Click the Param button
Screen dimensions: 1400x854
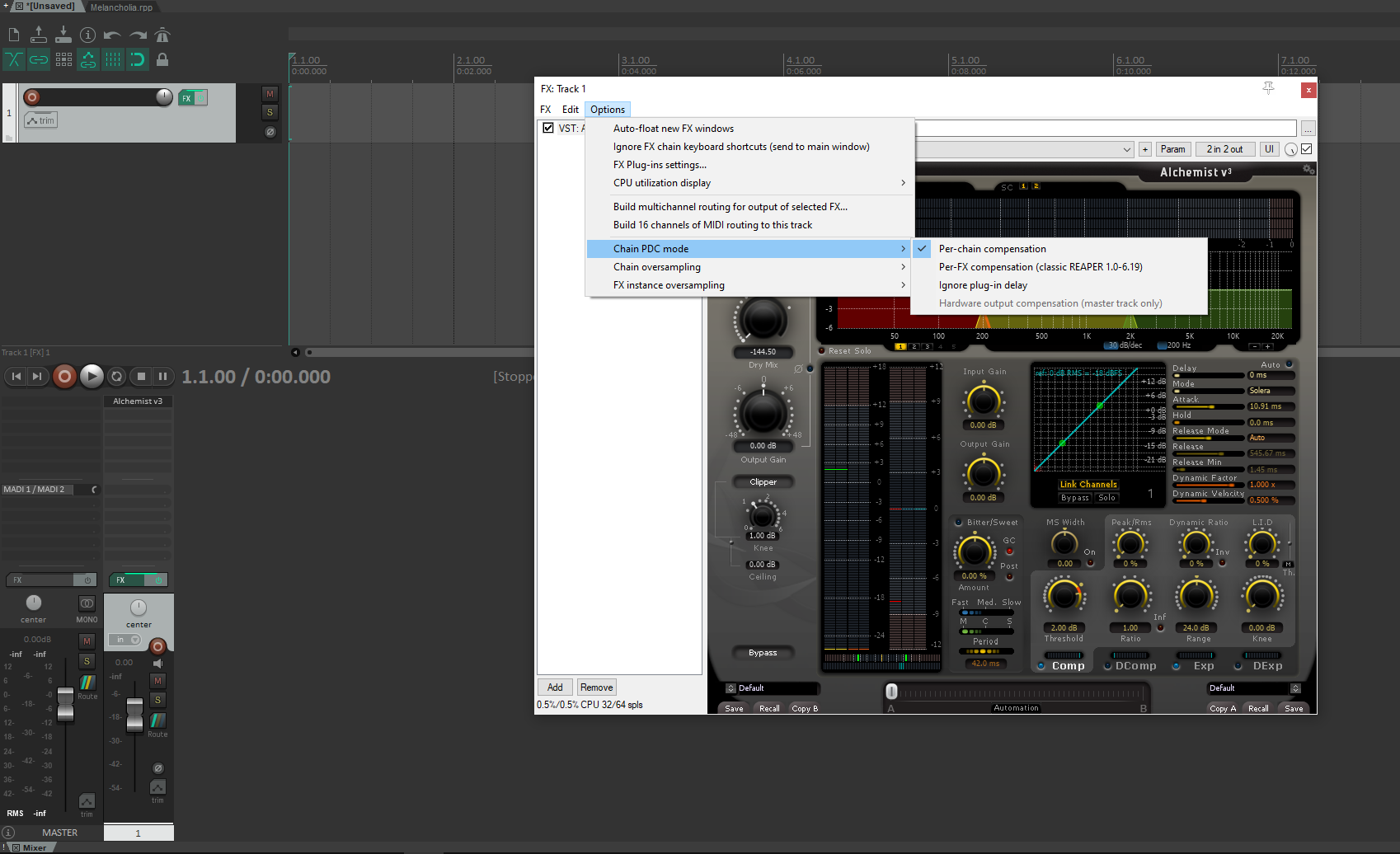[x=1172, y=149]
